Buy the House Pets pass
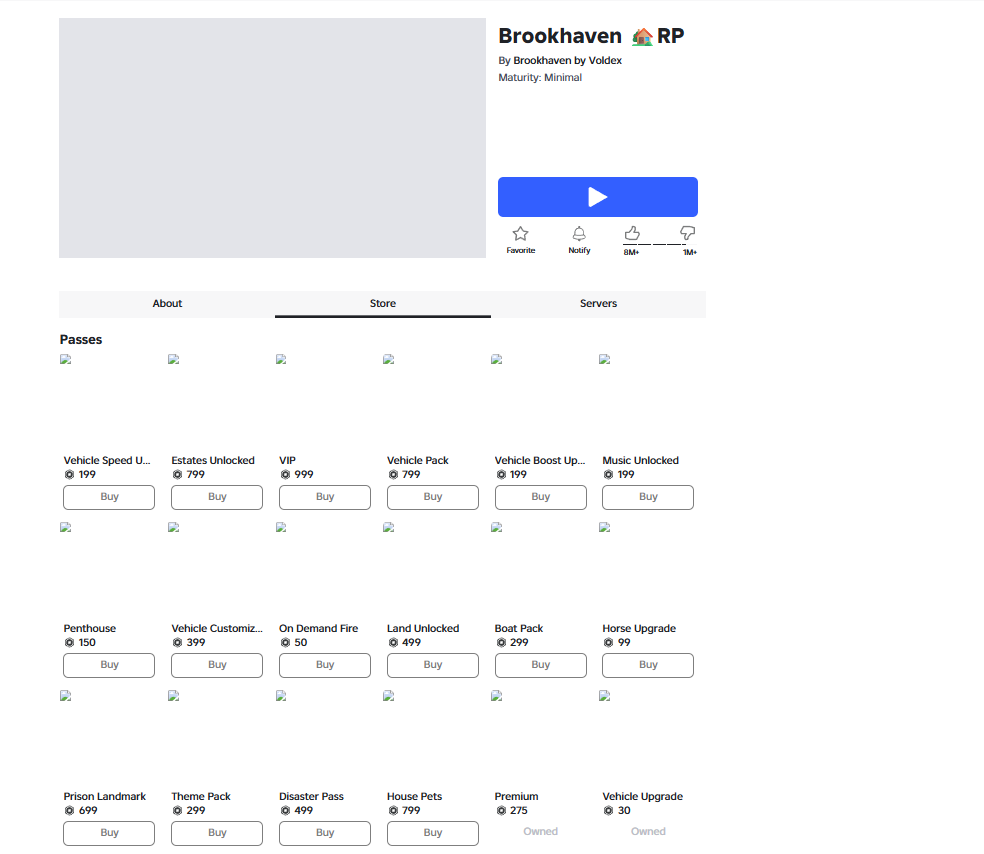The image size is (984, 854). 433,833
